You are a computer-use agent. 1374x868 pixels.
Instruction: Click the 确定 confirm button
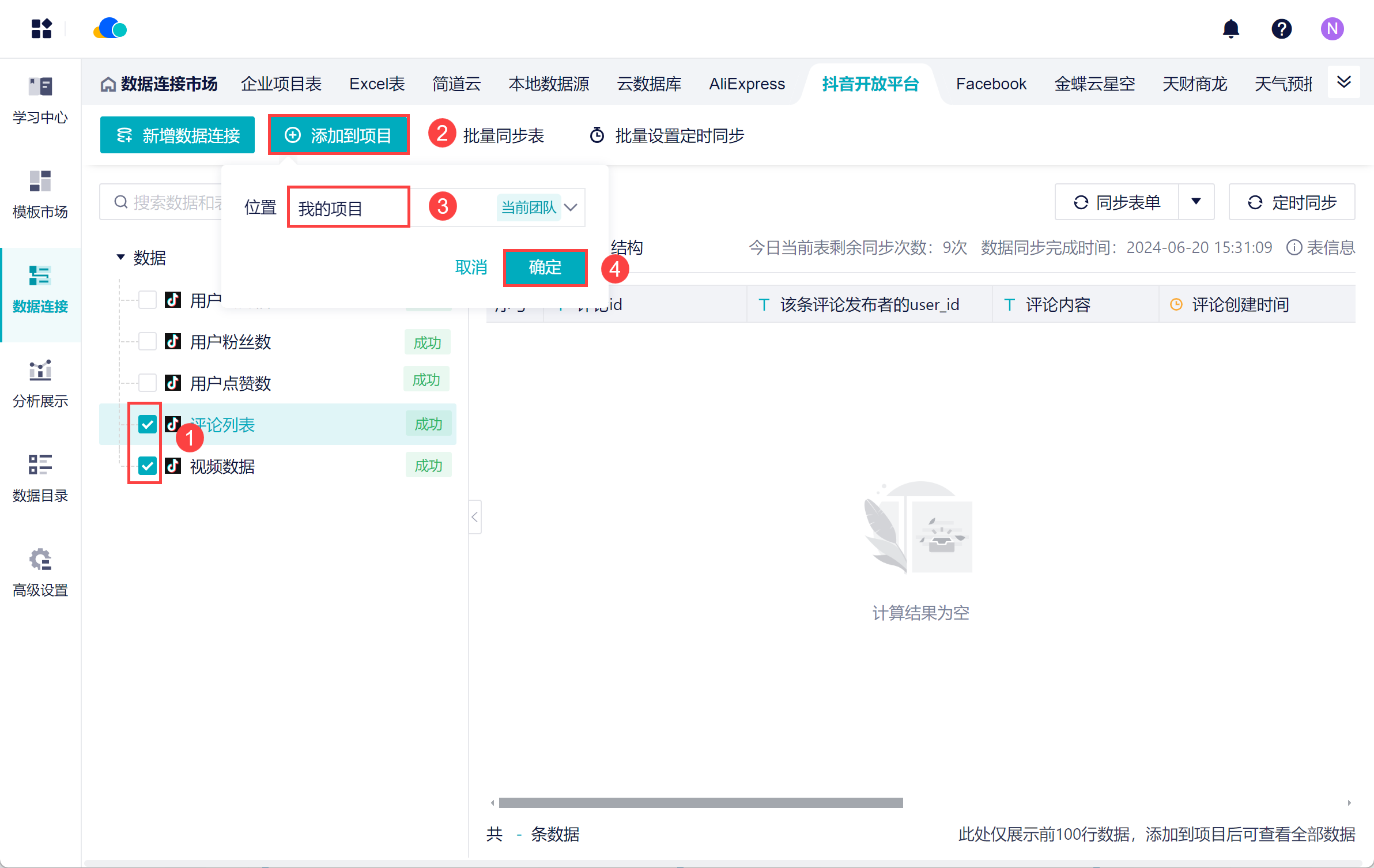[x=545, y=267]
